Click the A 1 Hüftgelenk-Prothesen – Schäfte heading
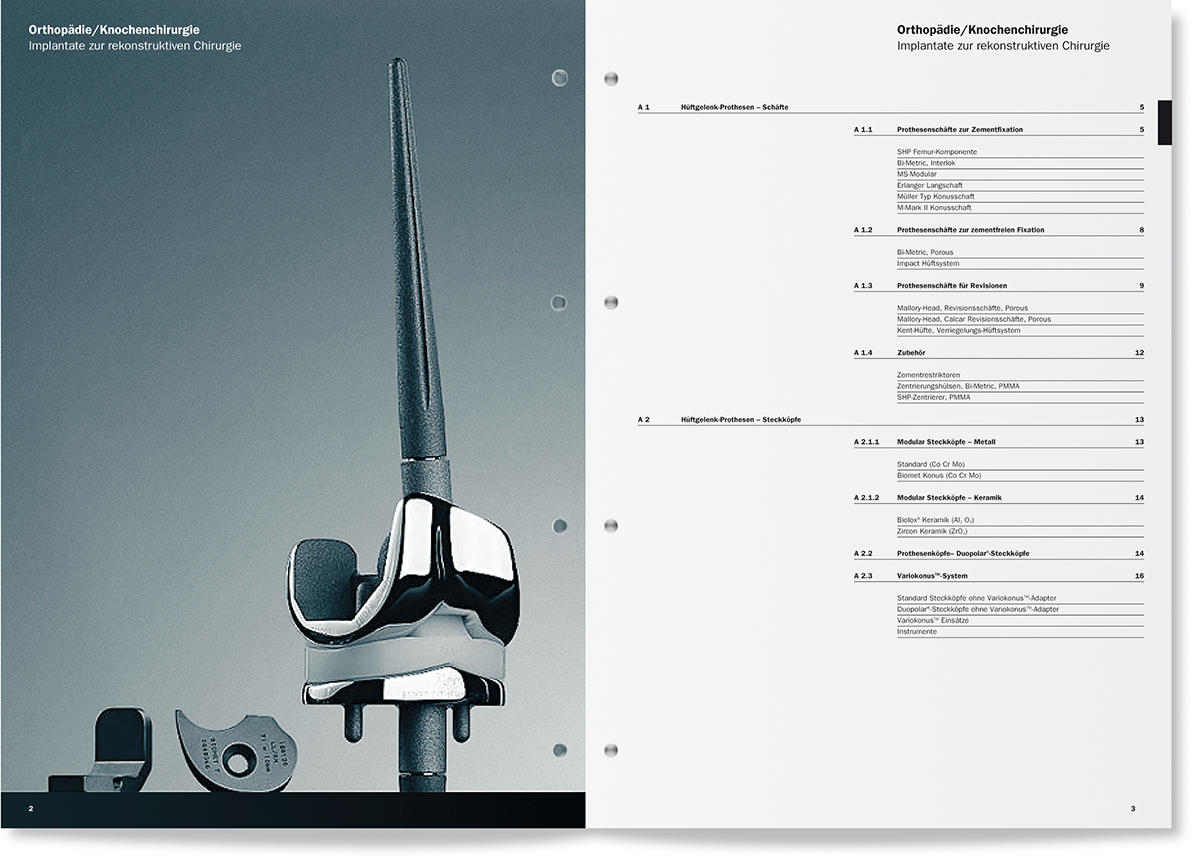 [x=734, y=107]
